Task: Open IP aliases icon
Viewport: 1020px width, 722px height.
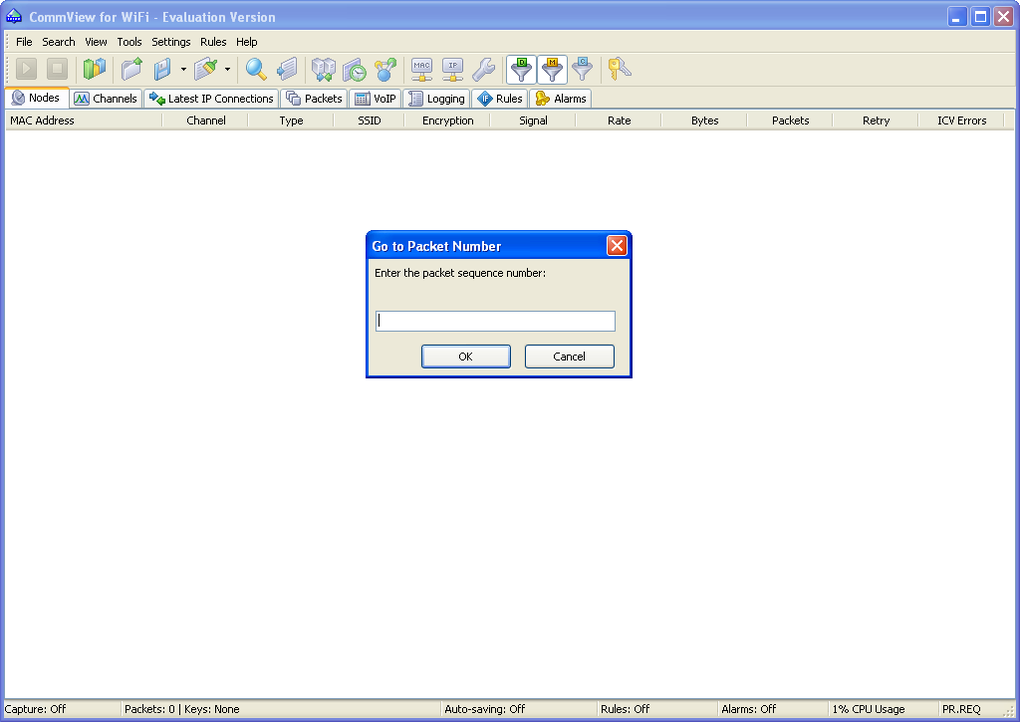Action: tap(453, 69)
